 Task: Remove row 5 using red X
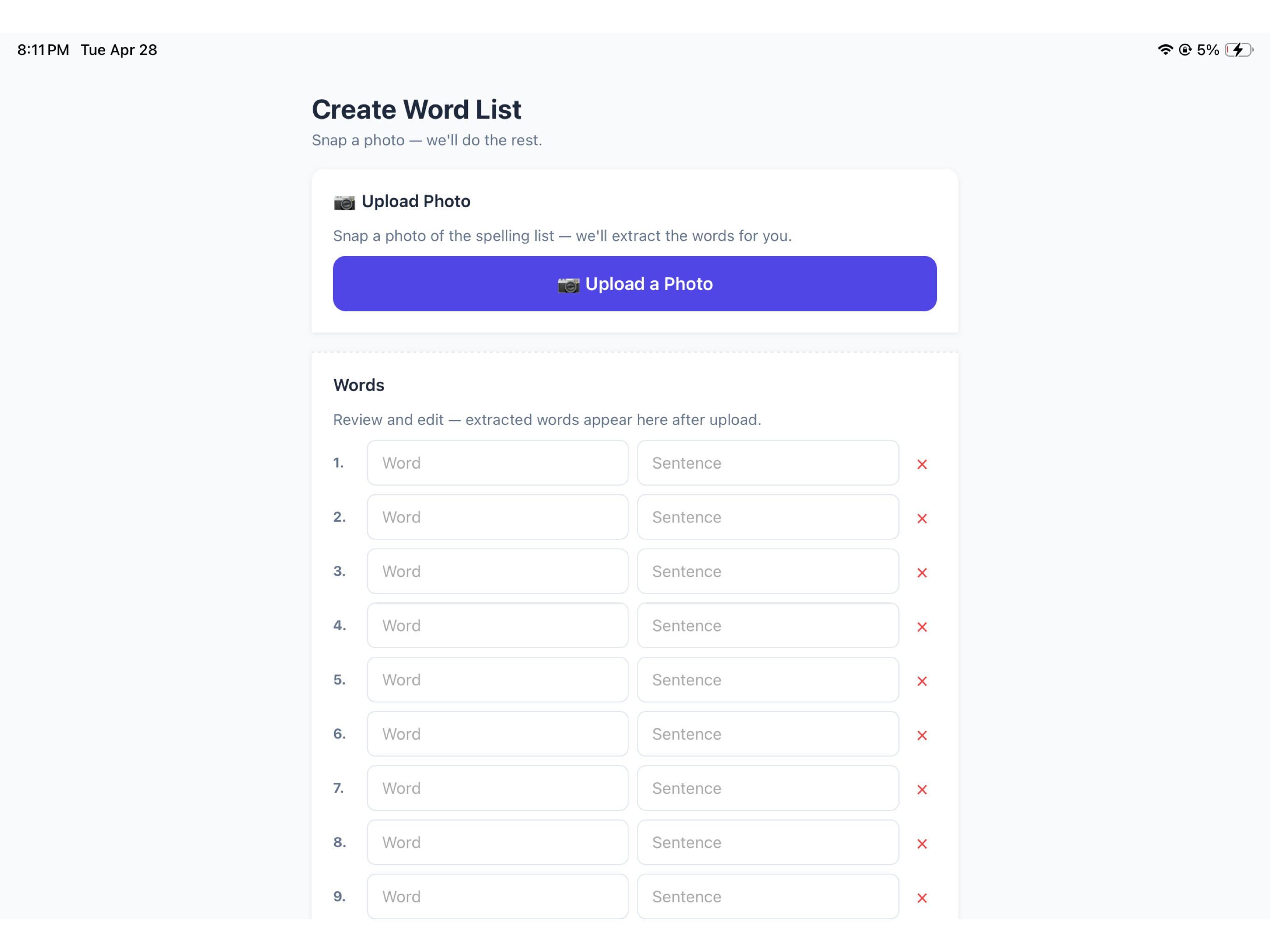pyautogui.click(x=922, y=681)
